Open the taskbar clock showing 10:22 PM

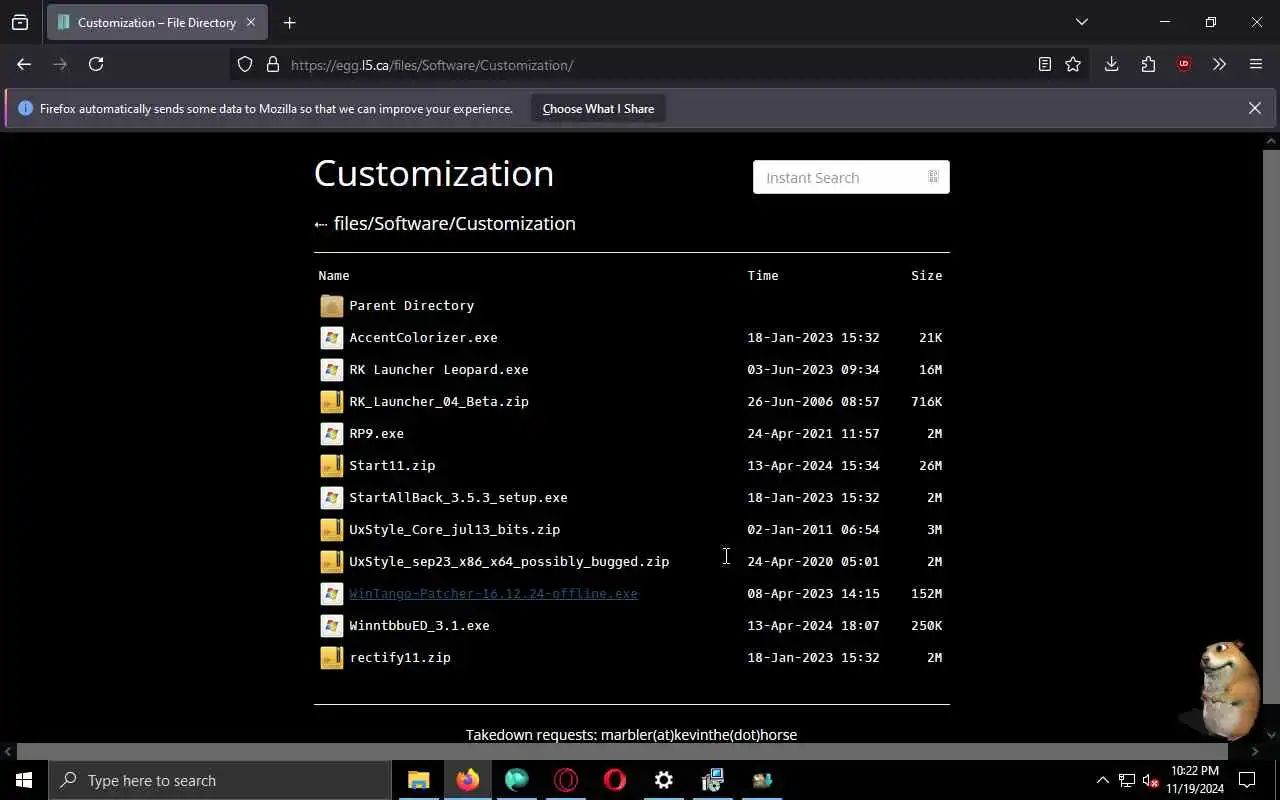(x=1195, y=780)
